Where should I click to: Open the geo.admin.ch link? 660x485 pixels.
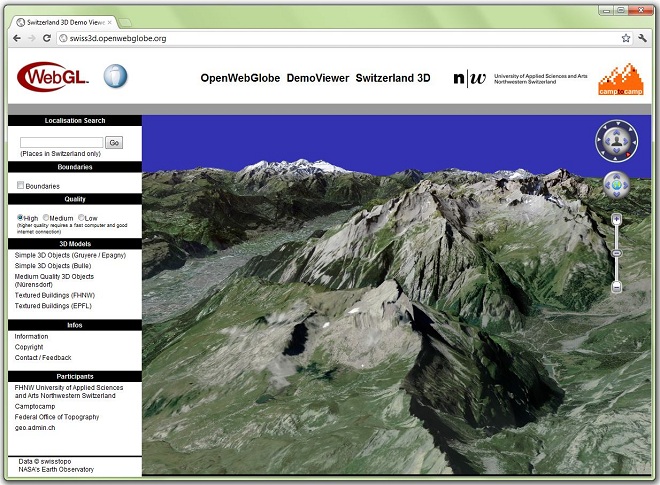(35, 427)
